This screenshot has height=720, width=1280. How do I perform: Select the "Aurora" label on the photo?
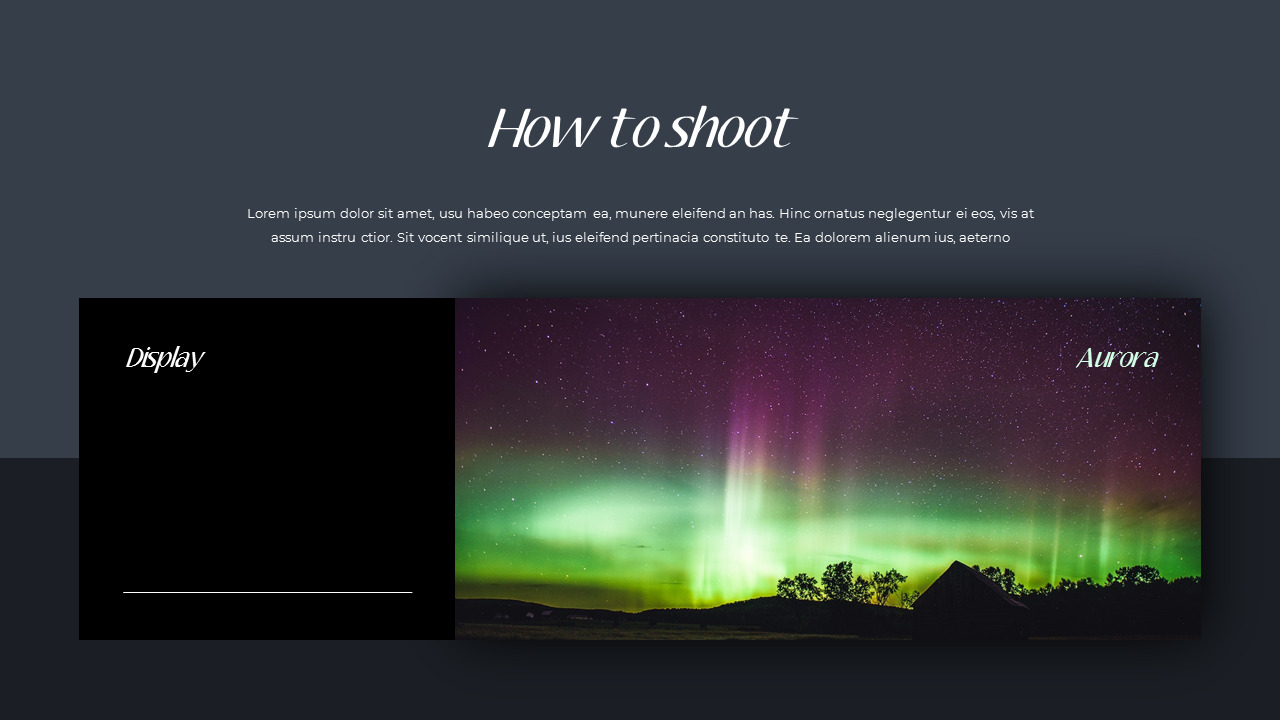pyautogui.click(x=1117, y=357)
